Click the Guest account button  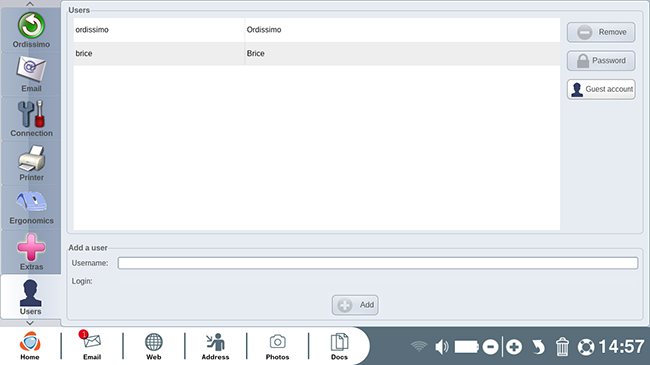click(601, 89)
